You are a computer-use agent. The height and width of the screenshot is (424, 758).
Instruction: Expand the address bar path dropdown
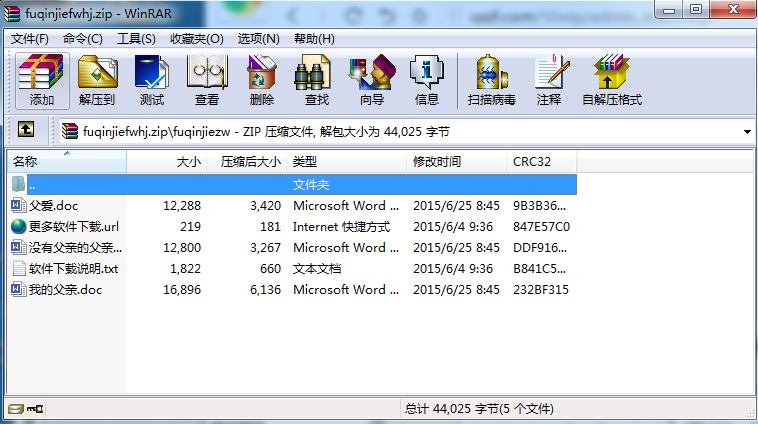pyautogui.click(x=747, y=132)
